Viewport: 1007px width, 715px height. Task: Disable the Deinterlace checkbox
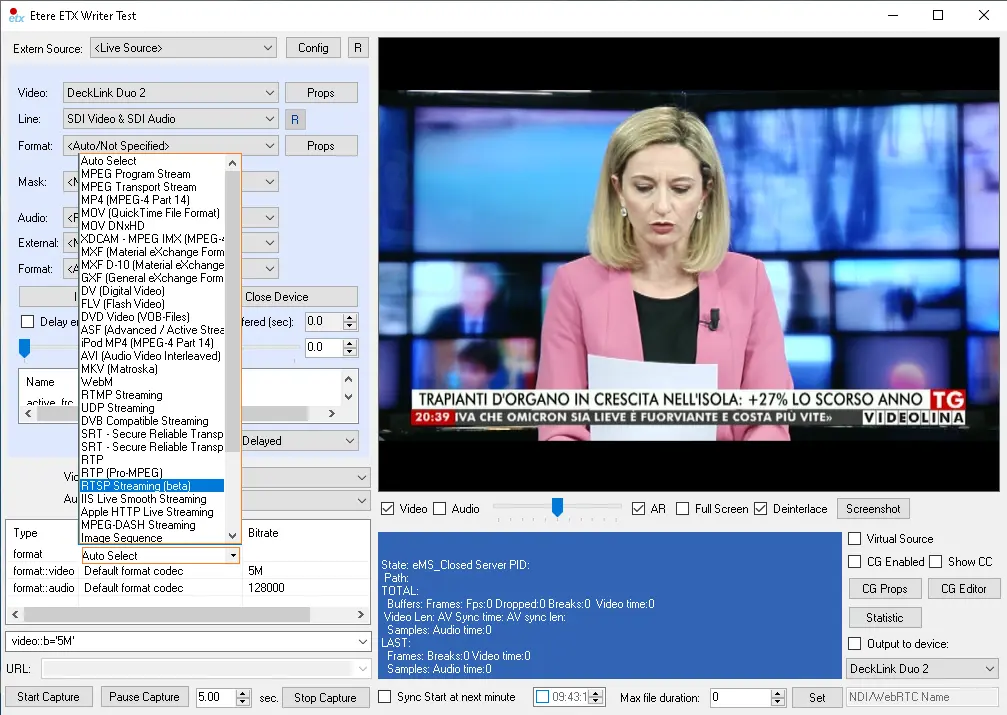760,509
